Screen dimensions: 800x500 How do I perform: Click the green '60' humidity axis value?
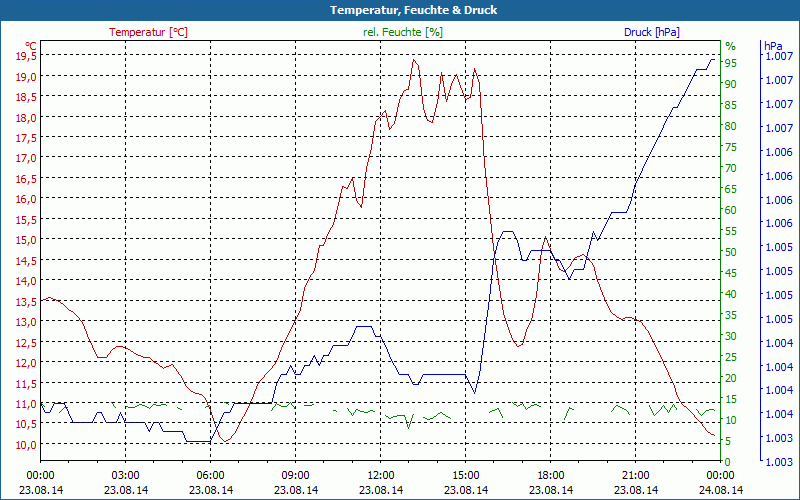(x=731, y=210)
